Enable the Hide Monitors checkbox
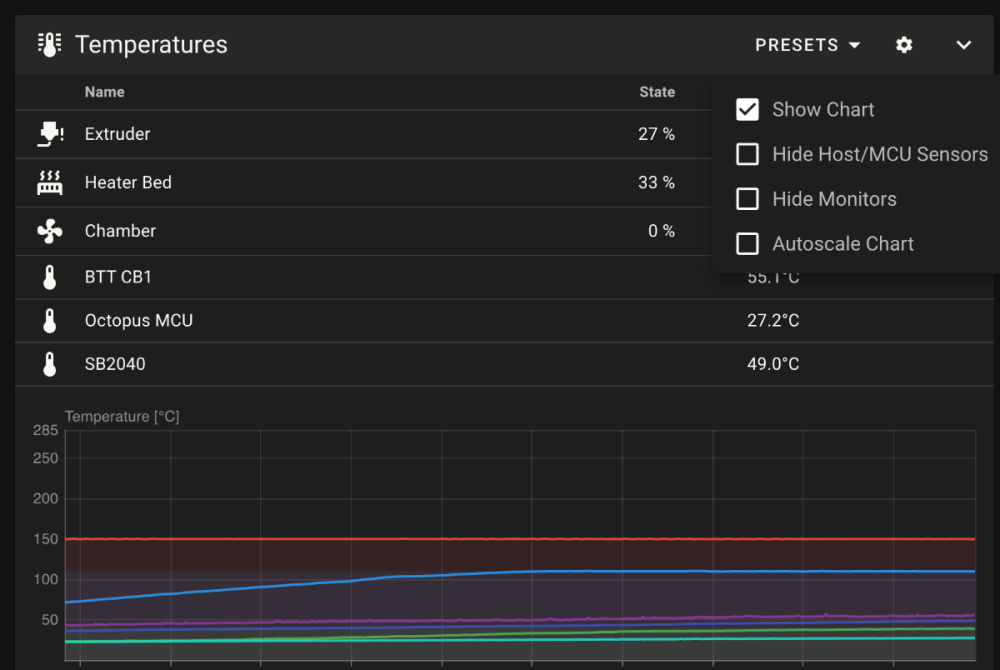1000x670 pixels. point(747,199)
